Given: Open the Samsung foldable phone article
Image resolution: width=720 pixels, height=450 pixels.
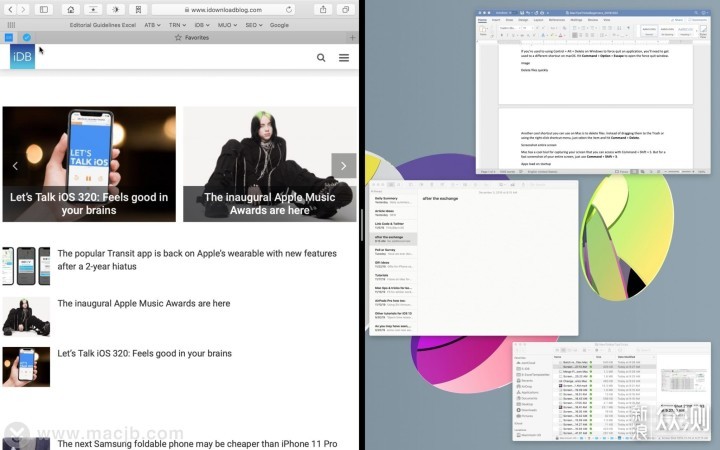Looking at the screenshot, I should tap(197, 444).
